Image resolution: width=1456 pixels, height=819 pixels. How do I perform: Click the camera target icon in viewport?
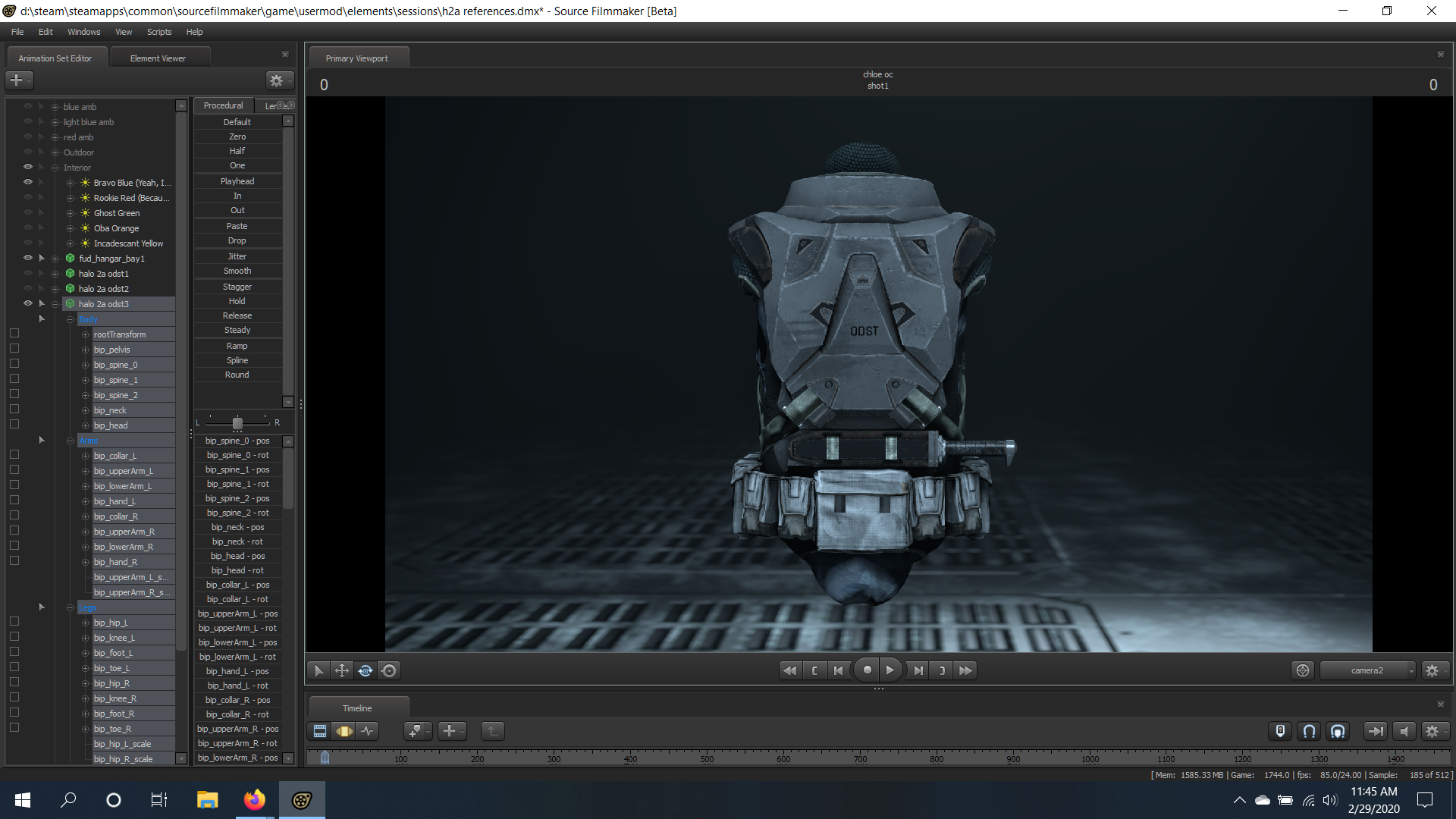coord(1303,670)
